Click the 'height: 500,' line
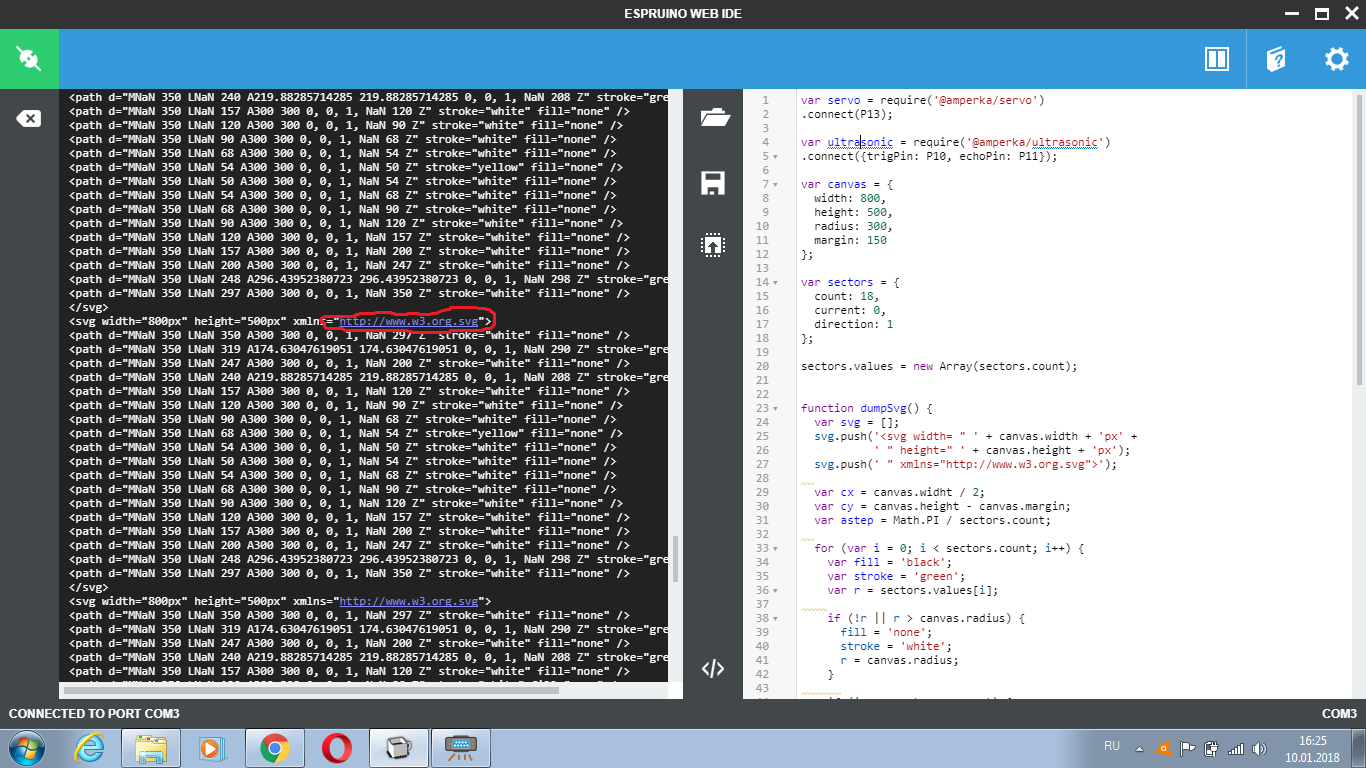Viewport: 1366px width, 768px height. pos(853,212)
